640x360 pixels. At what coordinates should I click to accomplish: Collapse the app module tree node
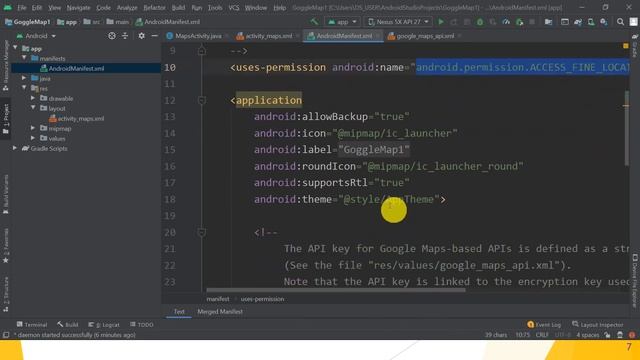(16, 48)
